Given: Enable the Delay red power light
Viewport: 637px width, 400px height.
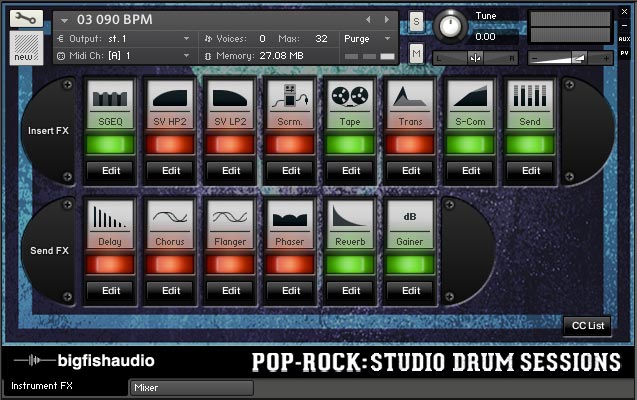Looking at the screenshot, I should click(110, 265).
